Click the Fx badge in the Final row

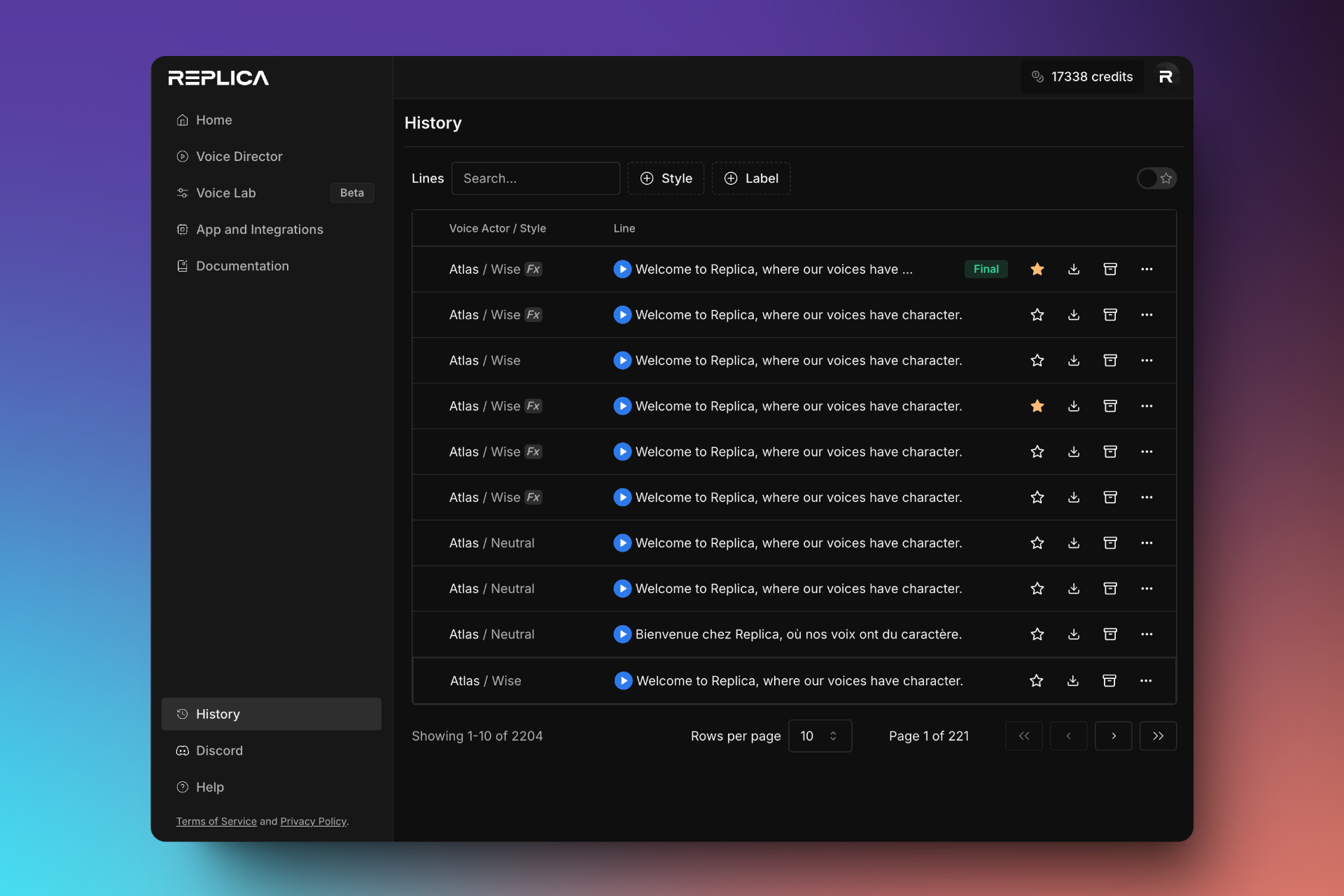tap(533, 269)
